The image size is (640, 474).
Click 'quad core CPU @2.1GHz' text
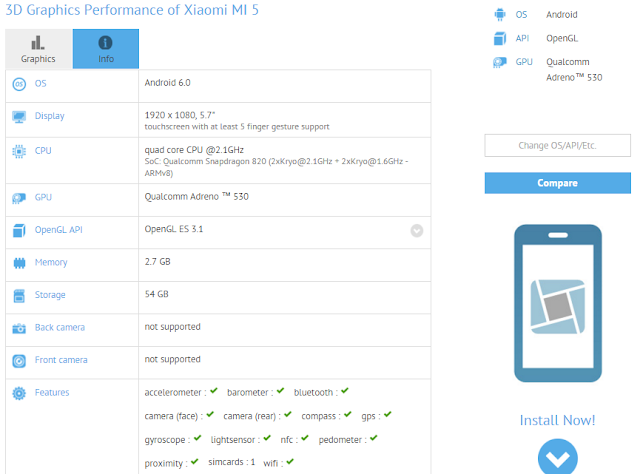[x=194, y=150]
